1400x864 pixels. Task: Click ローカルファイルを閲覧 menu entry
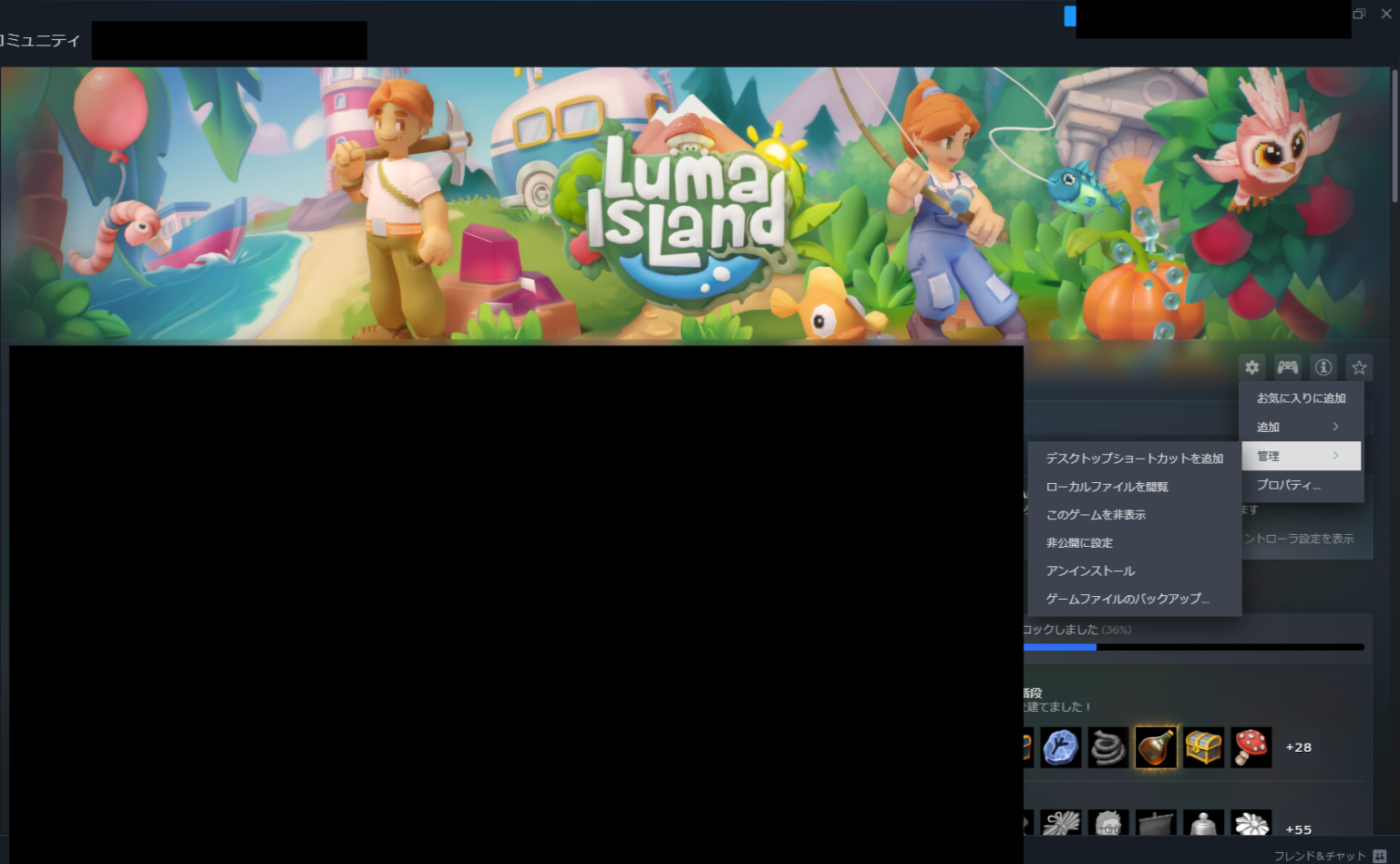tap(1107, 487)
